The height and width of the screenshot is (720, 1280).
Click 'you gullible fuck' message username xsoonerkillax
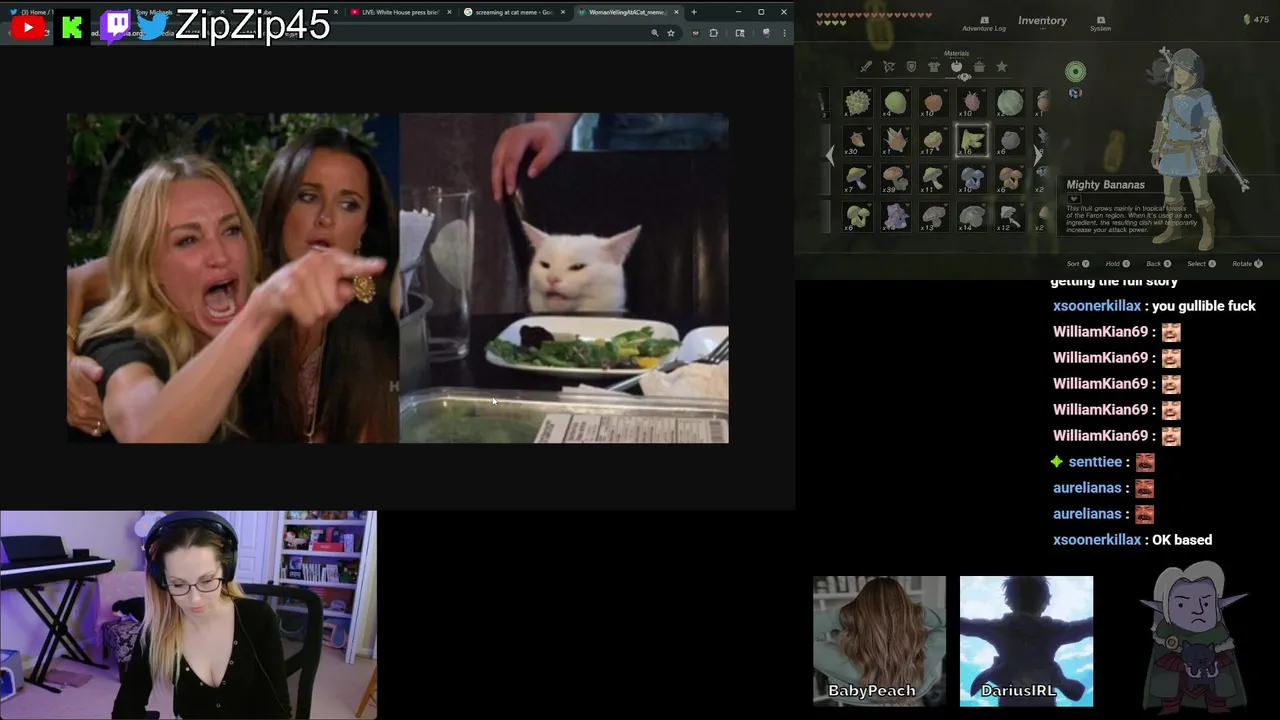point(1096,306)
